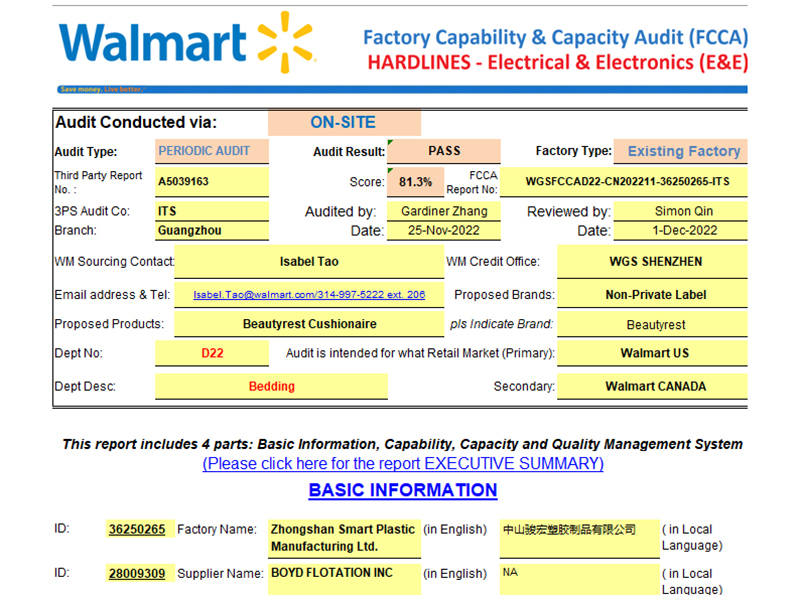Viewport: 800px width, 600px height.
Task: Select the red D22 department number cell
Action: coord(211,353)
